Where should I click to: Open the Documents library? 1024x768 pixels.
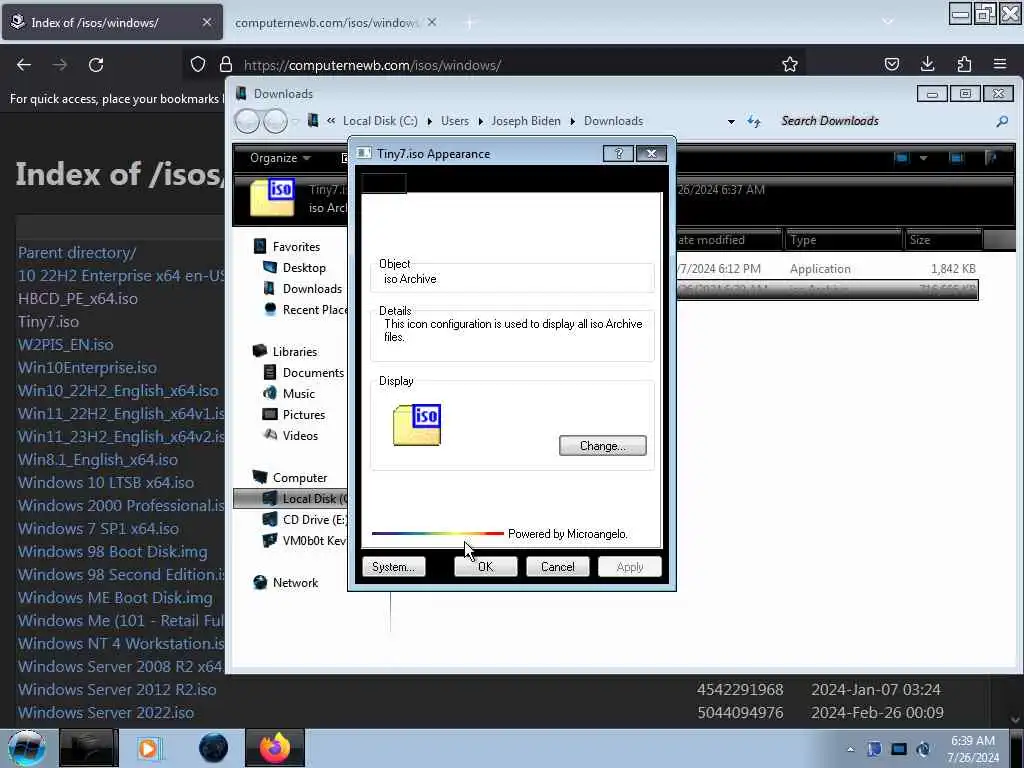pyautogui.click(x=313, y=372)
